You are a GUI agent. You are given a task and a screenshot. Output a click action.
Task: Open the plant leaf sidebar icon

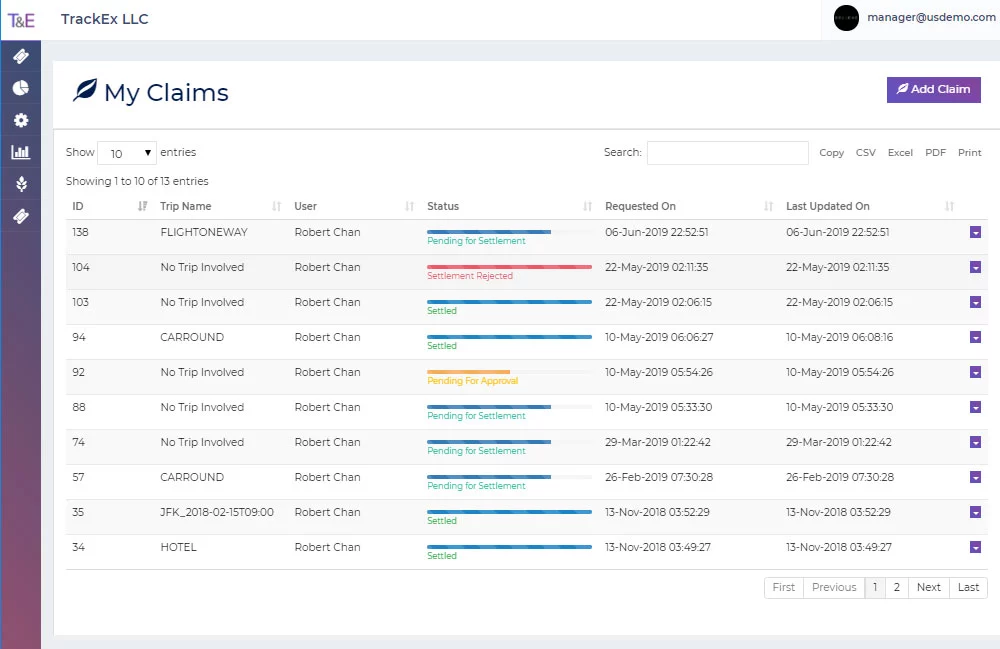pos(21,184)
